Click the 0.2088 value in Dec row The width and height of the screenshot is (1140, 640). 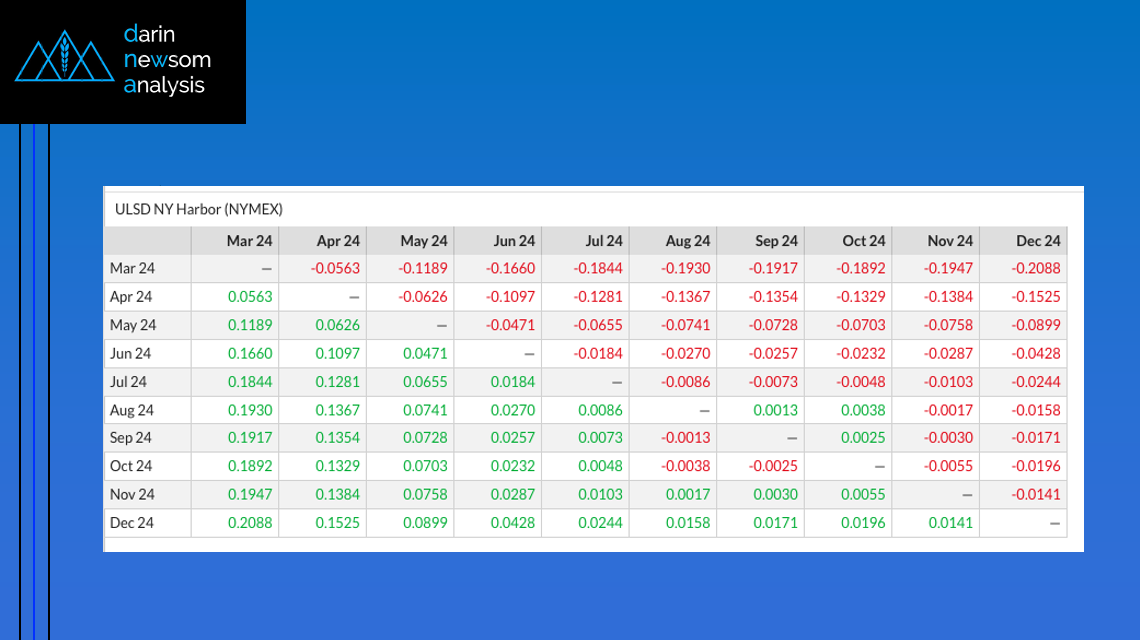coord(250,522)
